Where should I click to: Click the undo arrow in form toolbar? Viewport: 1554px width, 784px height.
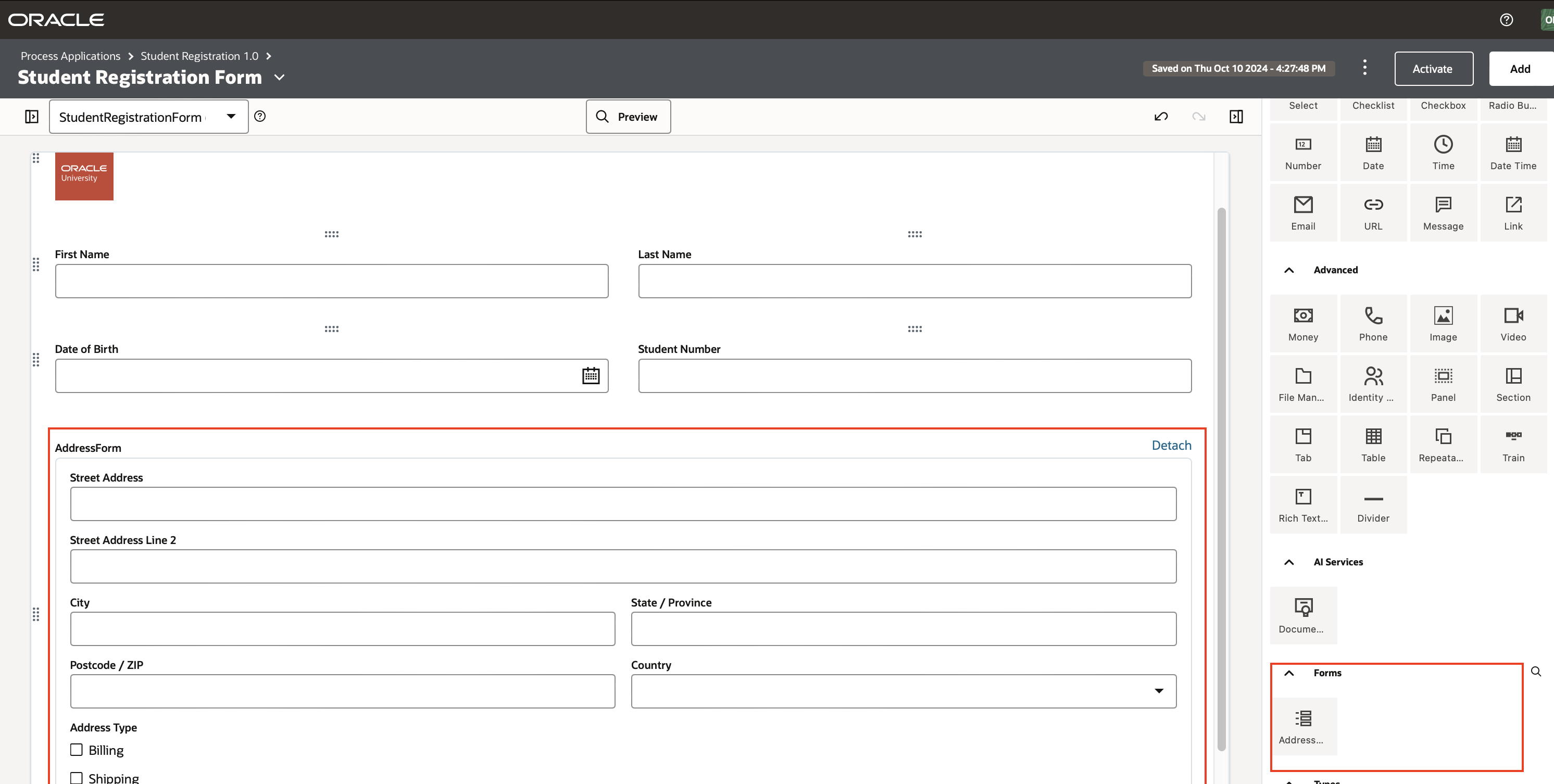click(x=1161, y=117)
